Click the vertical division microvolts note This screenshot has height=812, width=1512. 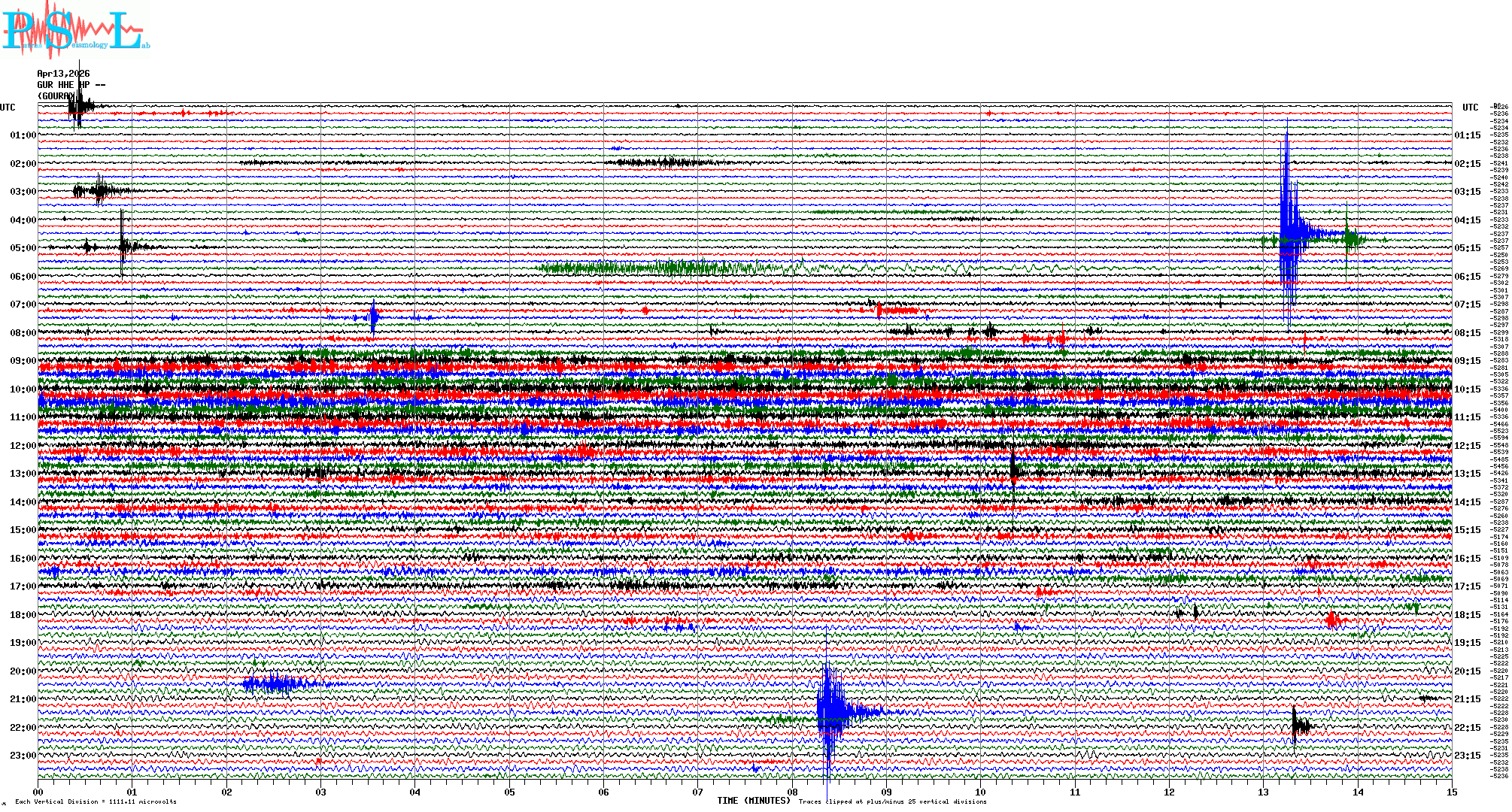(x=96, y=801)
